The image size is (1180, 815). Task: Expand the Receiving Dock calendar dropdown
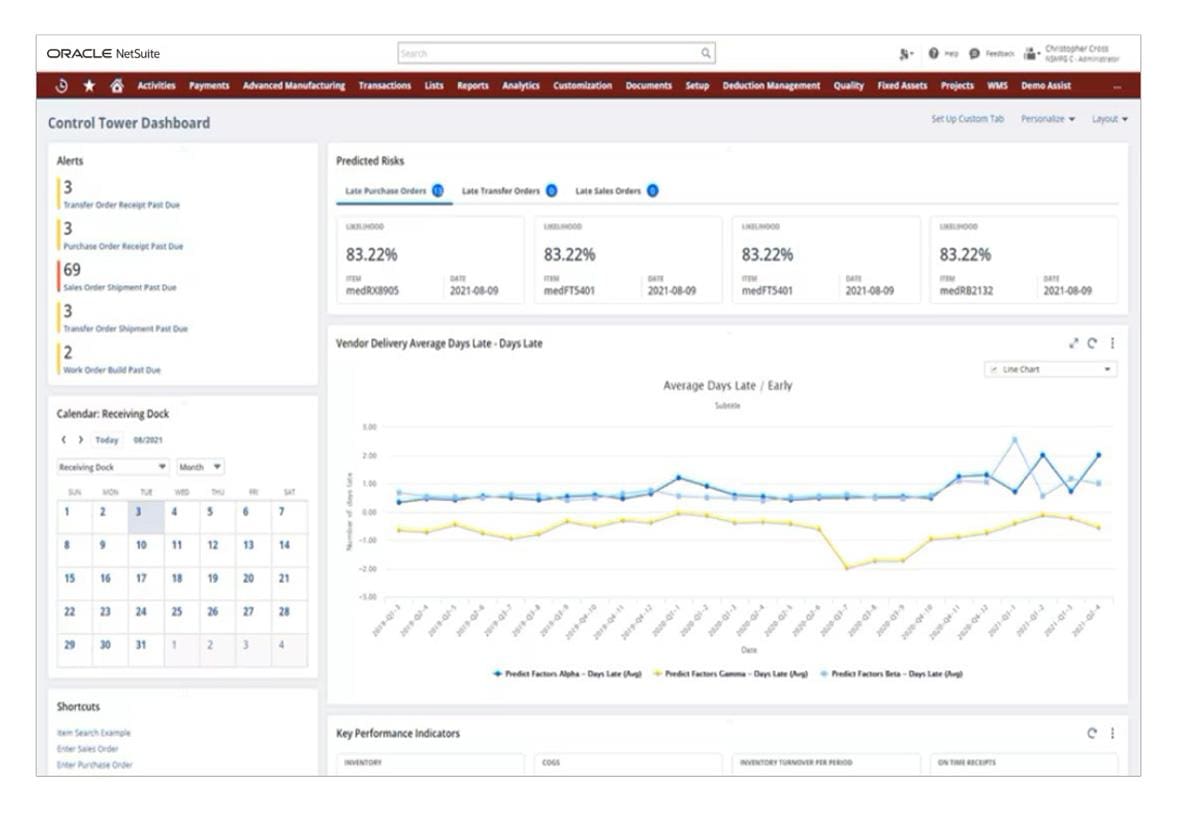(x=113, y=467)
